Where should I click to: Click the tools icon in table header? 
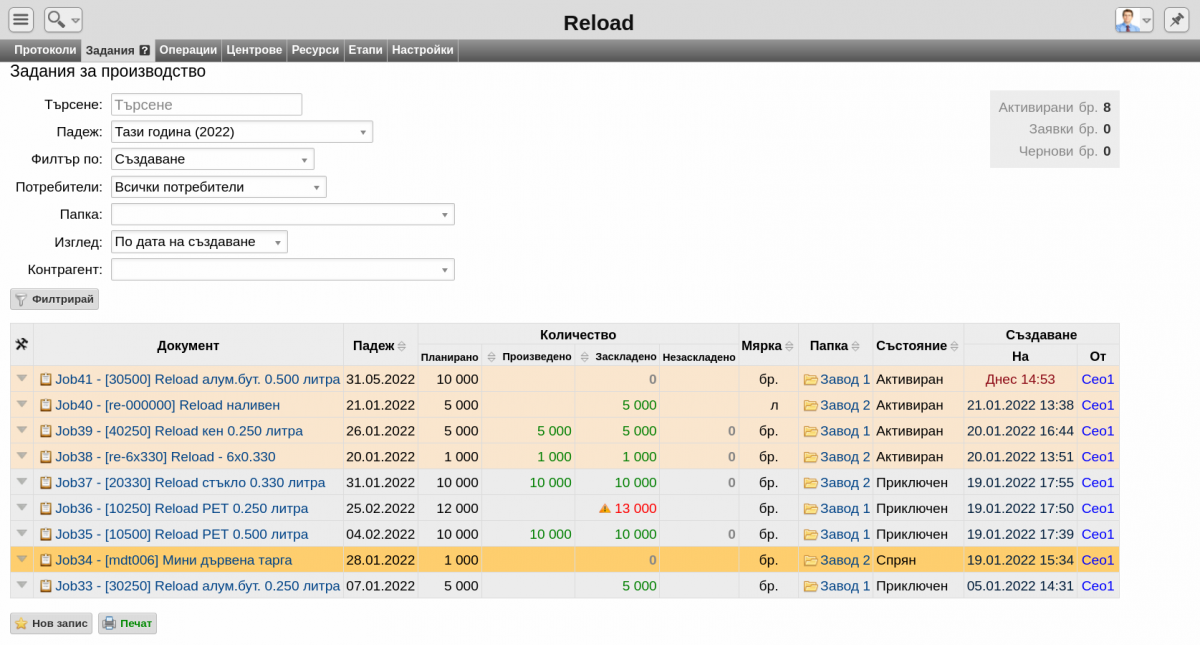pyautogui.click(x=21, y=345)
